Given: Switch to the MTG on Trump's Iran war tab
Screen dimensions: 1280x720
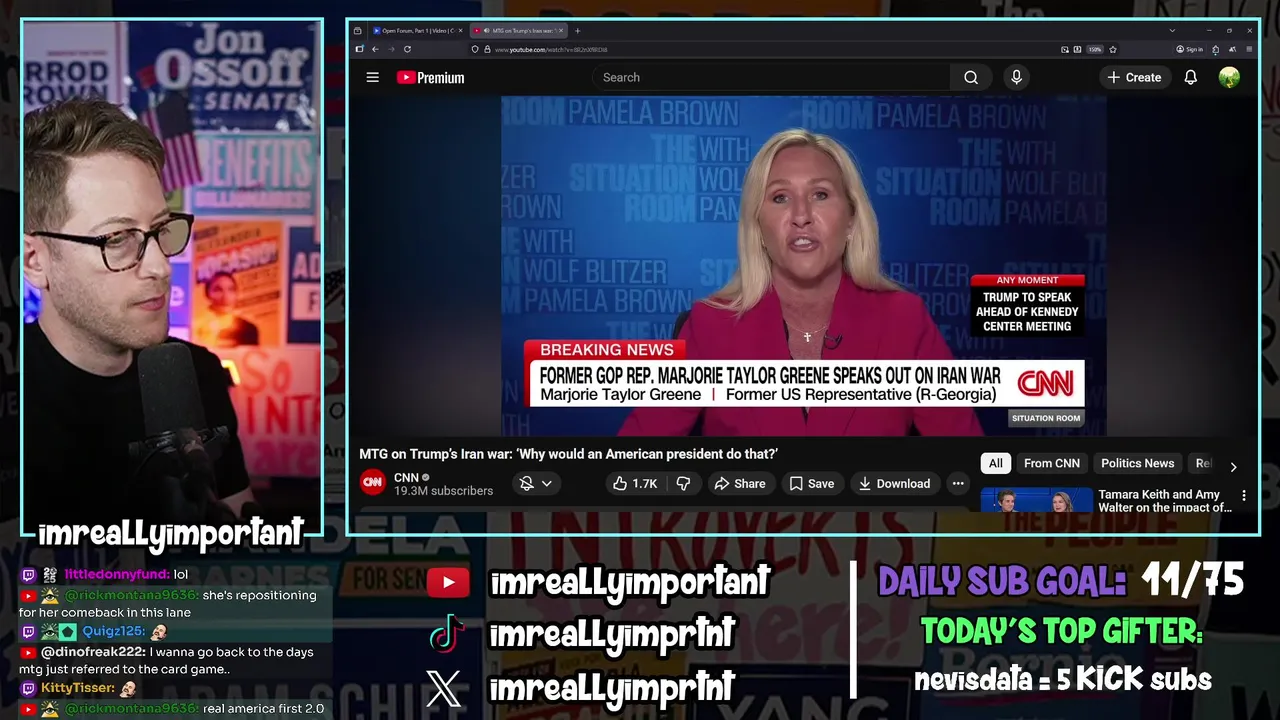Looking at the screenshot, I should (516, 31).
